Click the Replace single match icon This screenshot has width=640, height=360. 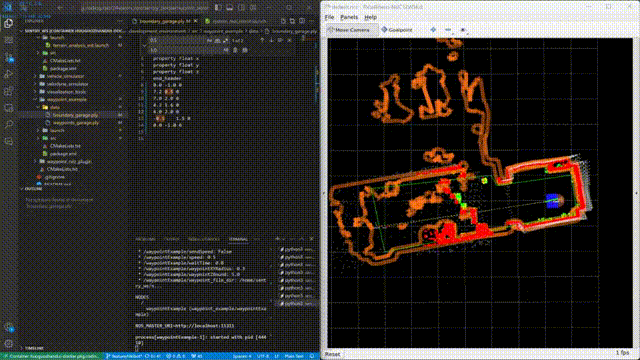click(x=235, y=50)
